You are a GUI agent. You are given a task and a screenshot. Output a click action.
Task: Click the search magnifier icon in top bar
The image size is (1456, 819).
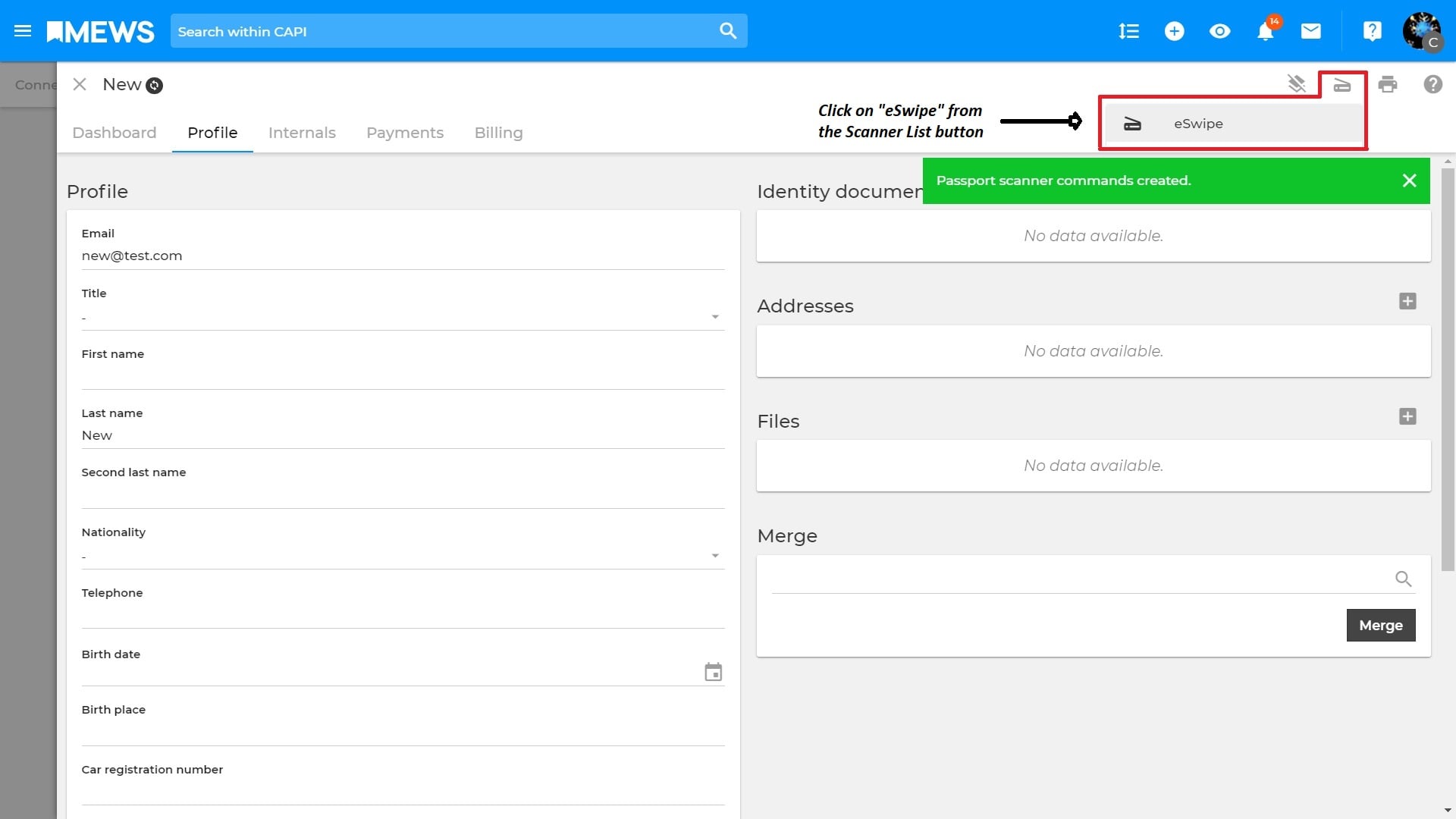point(728,31)
